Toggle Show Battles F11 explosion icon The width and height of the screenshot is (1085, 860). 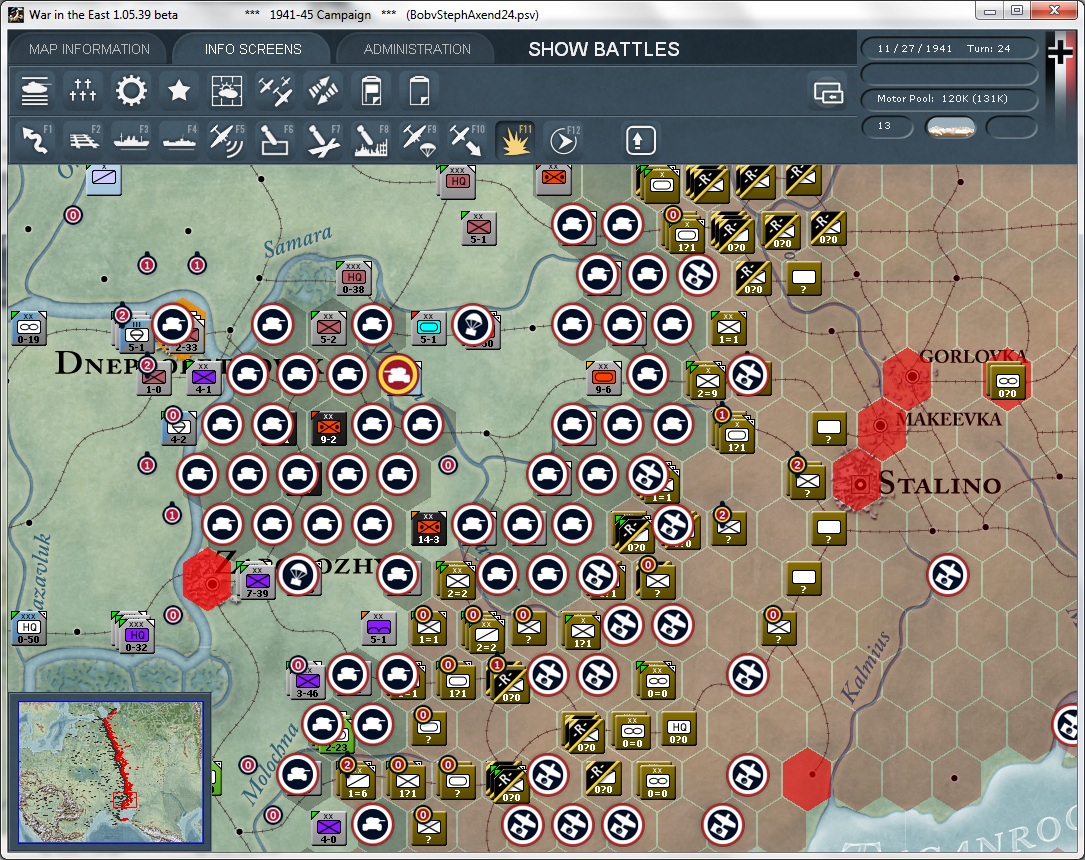click(x=516, y=140)
